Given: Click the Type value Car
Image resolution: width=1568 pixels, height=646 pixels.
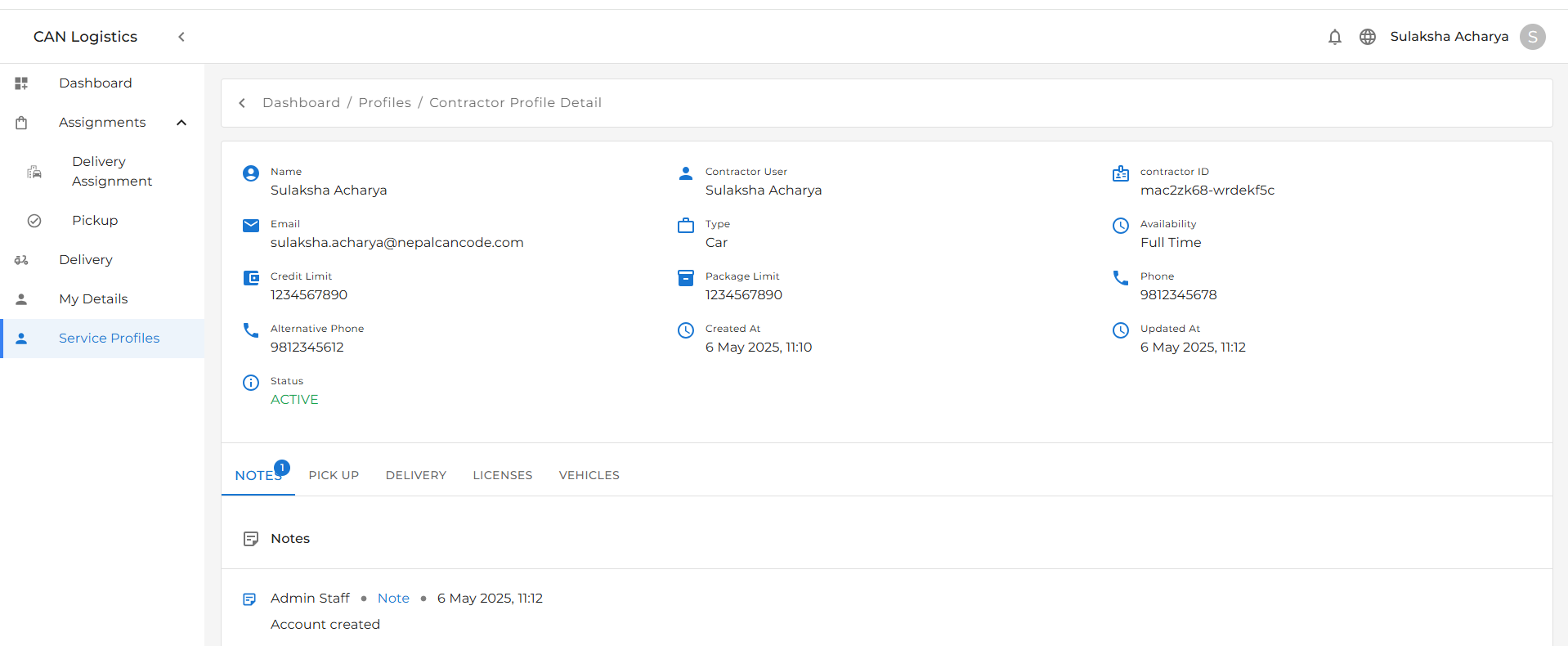Looking at the screenshot, I should point(716,243).
